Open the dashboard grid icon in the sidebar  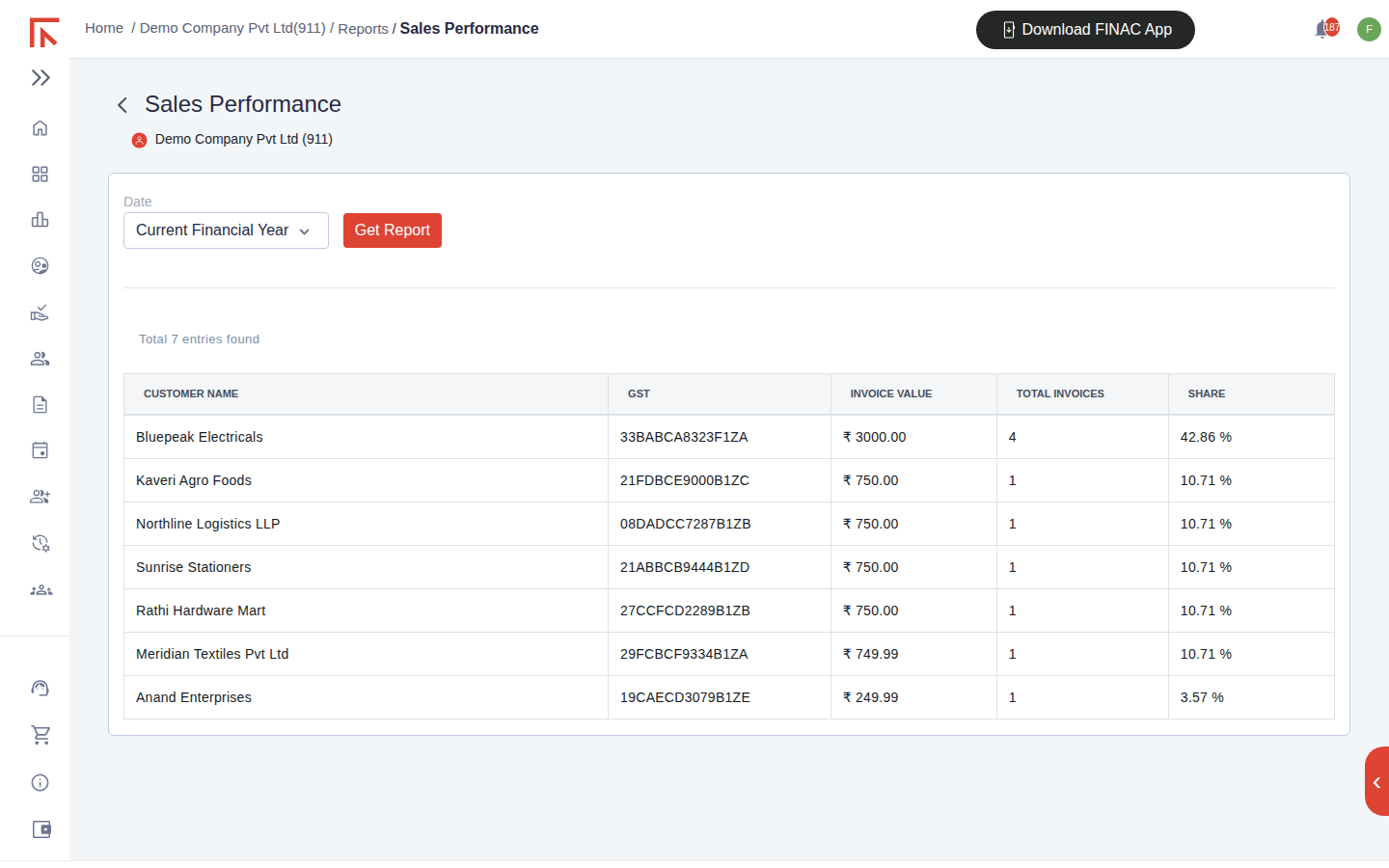click(x=40, y=175)
